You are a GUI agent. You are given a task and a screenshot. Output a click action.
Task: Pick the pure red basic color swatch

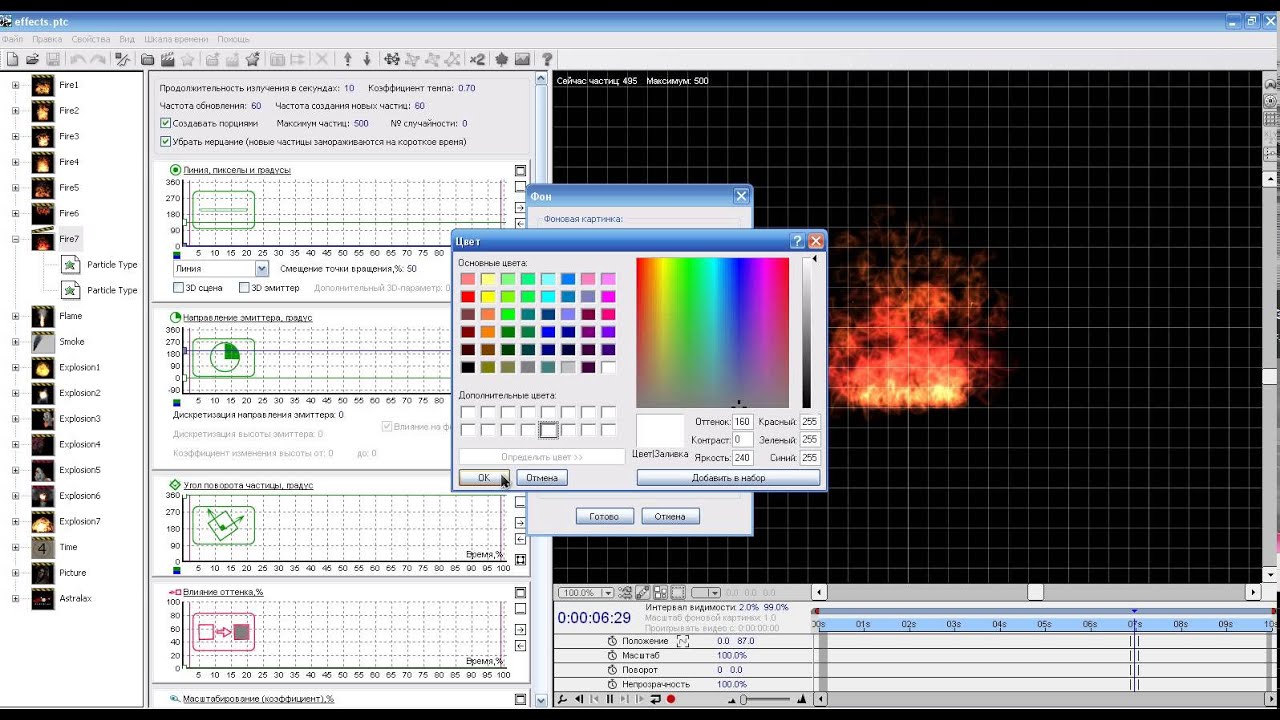[468, 297]
